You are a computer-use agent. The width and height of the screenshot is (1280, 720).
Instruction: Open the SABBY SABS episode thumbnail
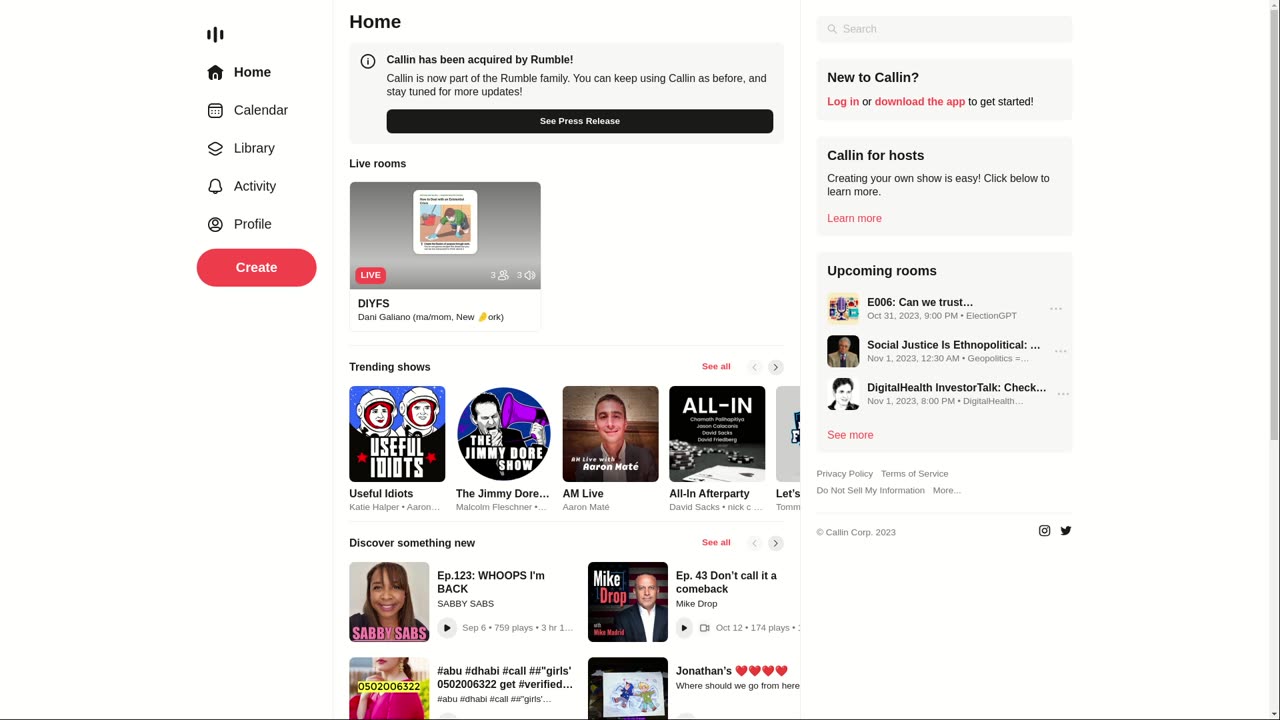389,602
